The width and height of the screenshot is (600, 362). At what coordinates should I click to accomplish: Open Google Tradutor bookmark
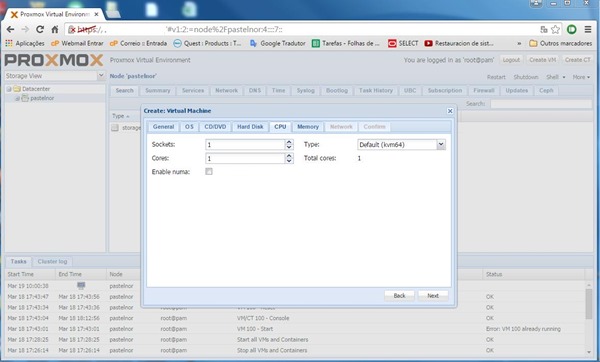[x=277, y=43]
